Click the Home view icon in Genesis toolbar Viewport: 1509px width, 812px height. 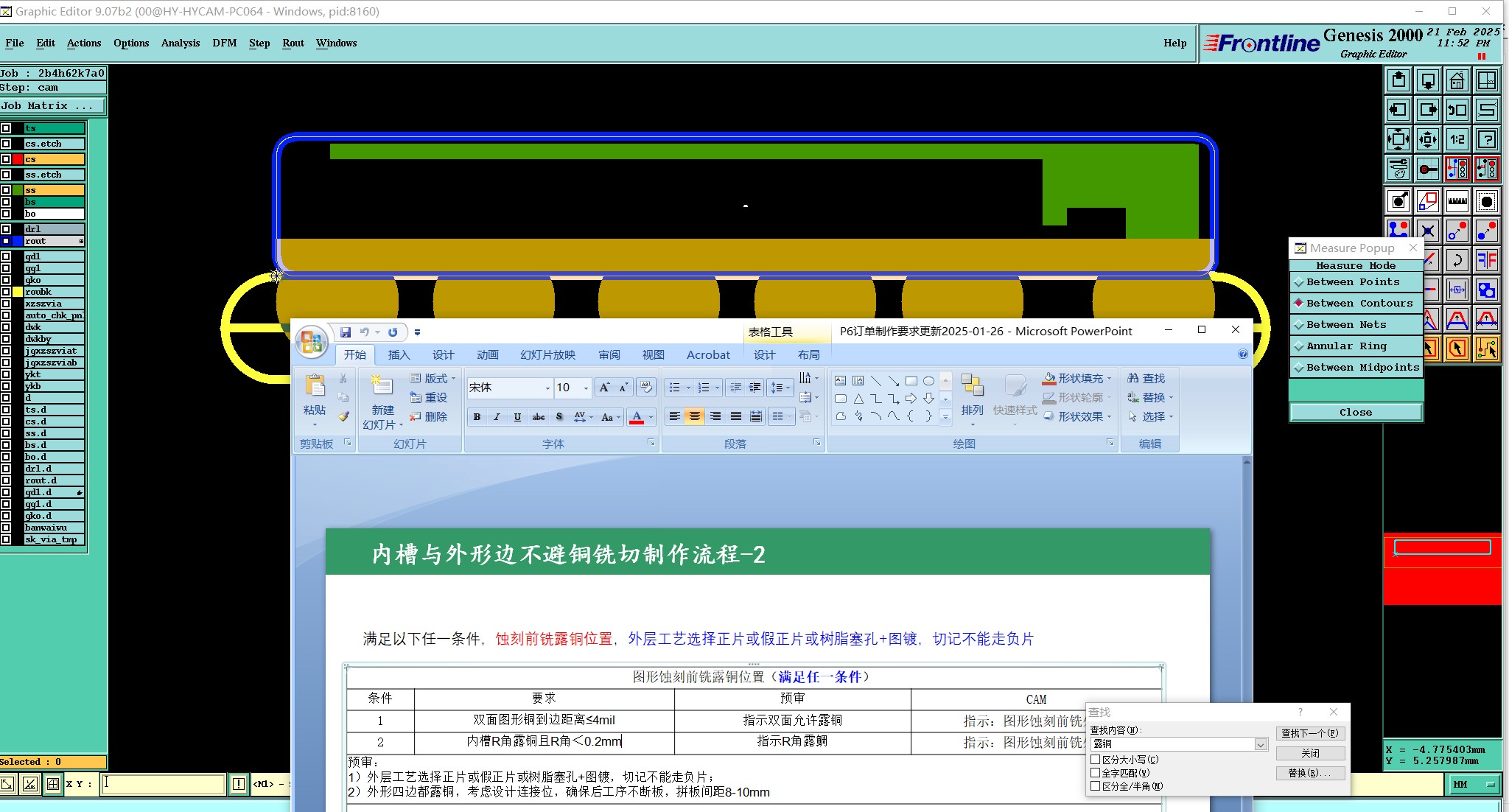1457,80
